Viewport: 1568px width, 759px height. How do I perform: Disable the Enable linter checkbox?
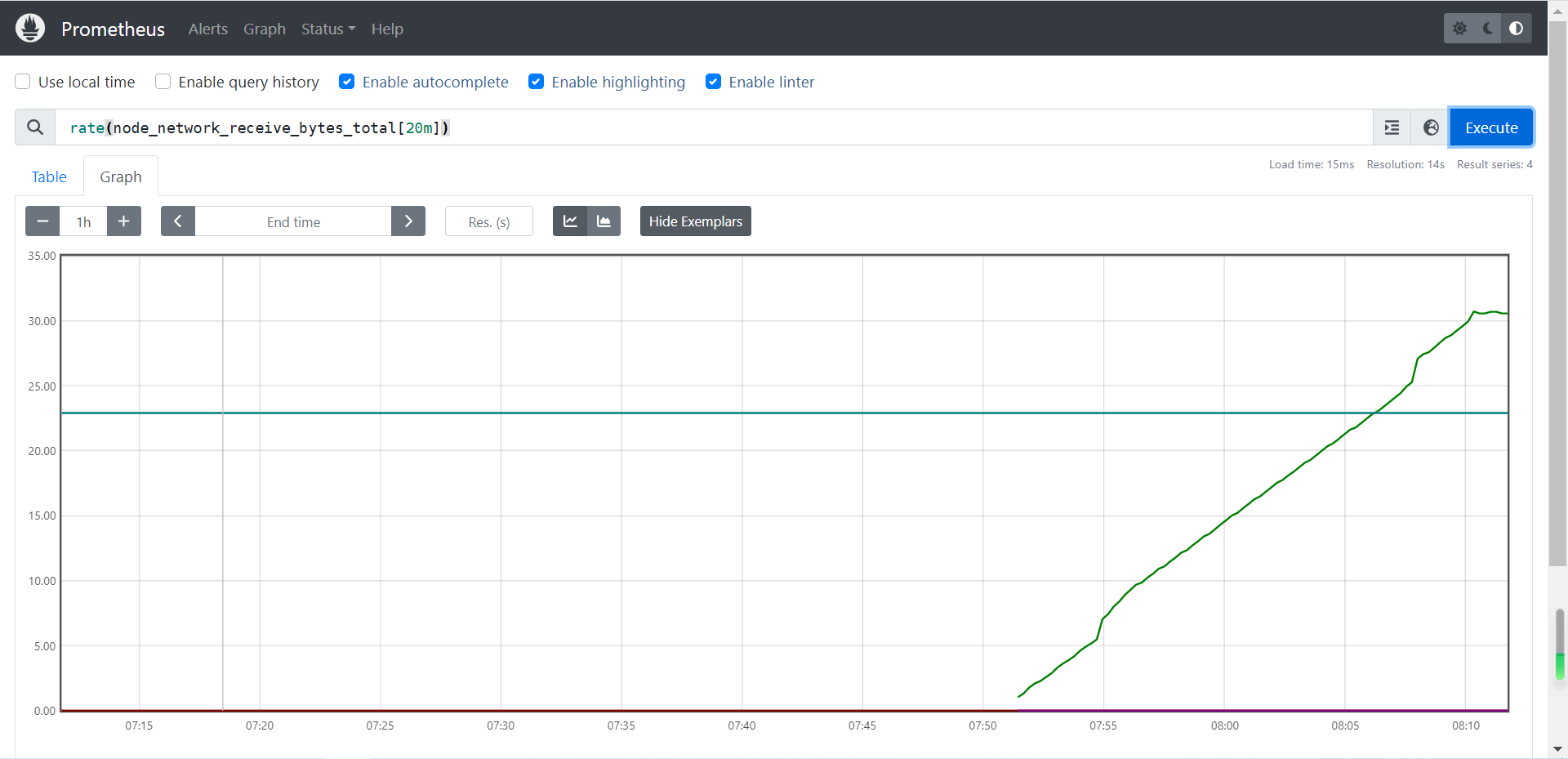pyautogui.click(x=714, y=82)
